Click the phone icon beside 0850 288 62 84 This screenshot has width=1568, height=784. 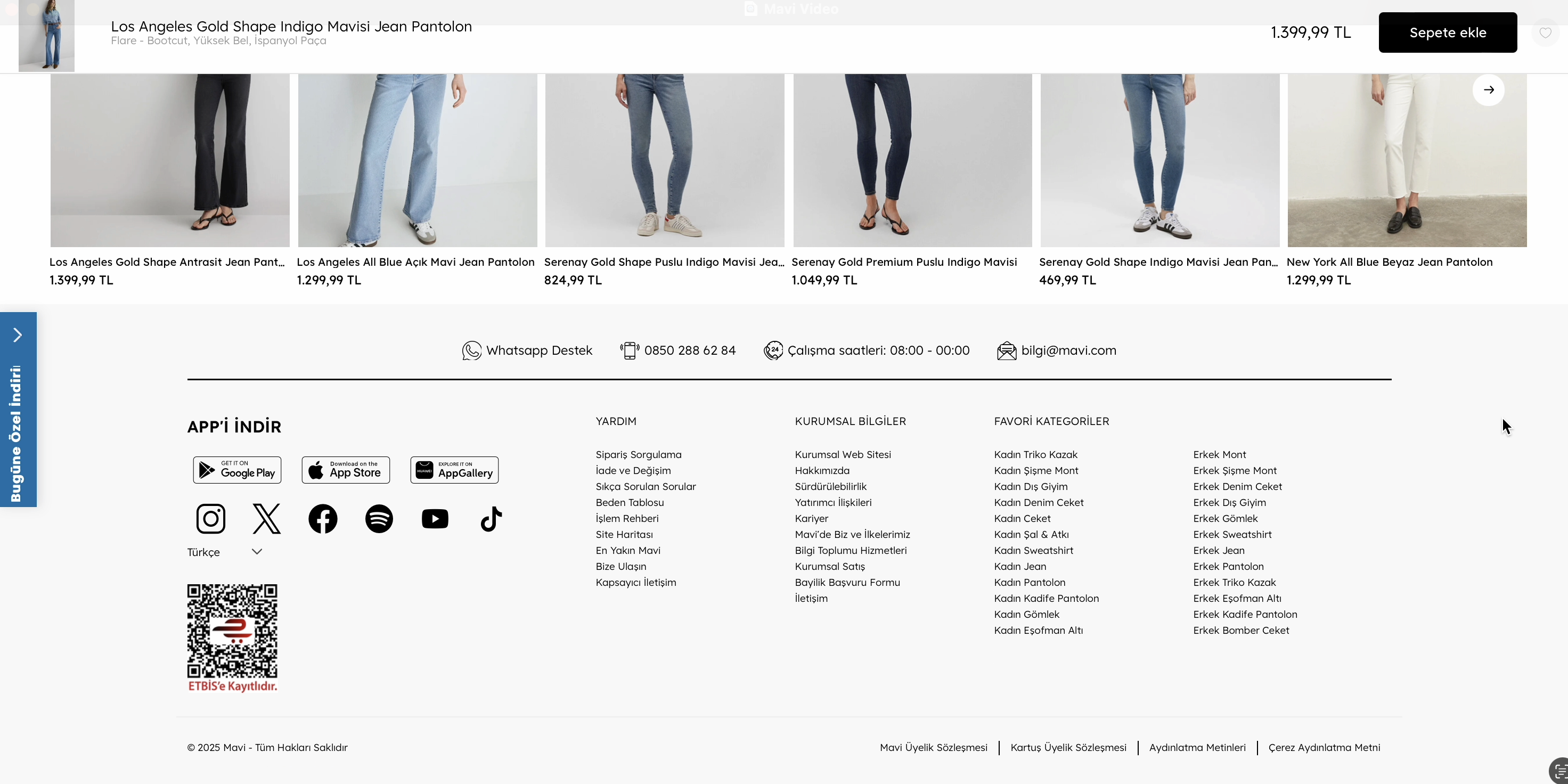coord(630,350)
